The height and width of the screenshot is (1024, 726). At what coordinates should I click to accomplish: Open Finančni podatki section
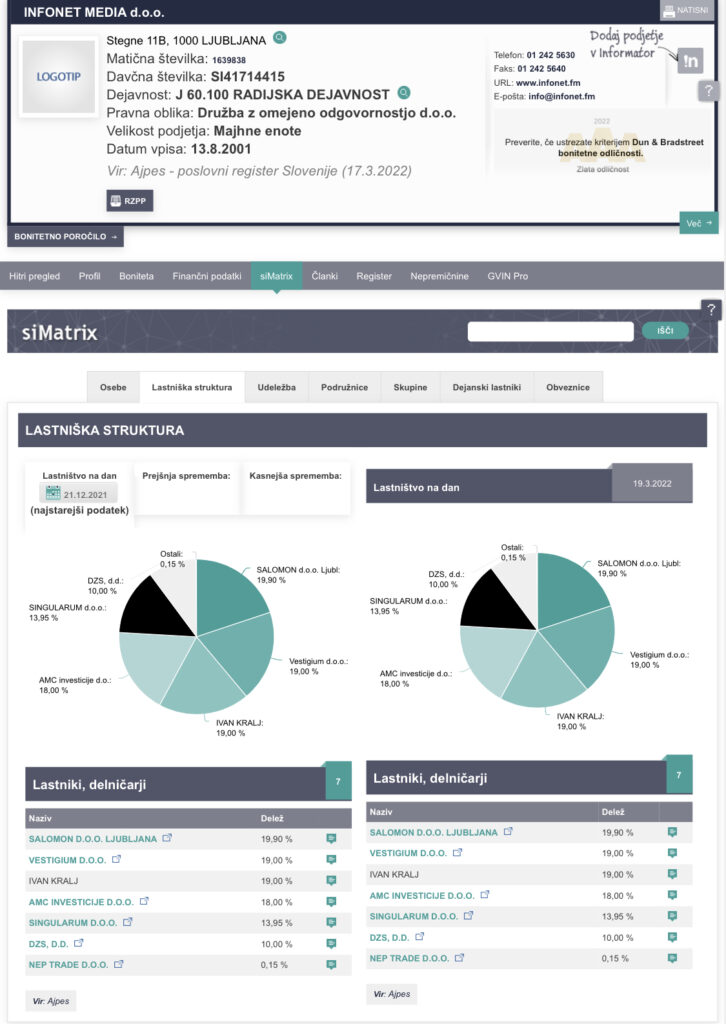click(x=207, y=276)
